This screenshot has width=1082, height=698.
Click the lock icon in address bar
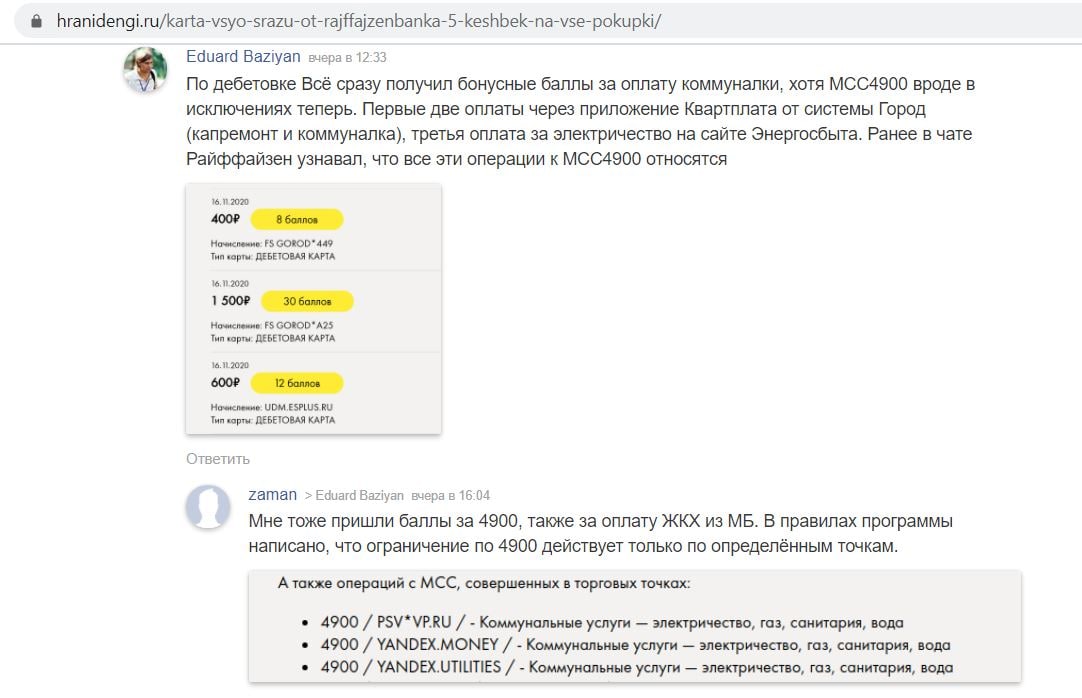coord(37,21)
